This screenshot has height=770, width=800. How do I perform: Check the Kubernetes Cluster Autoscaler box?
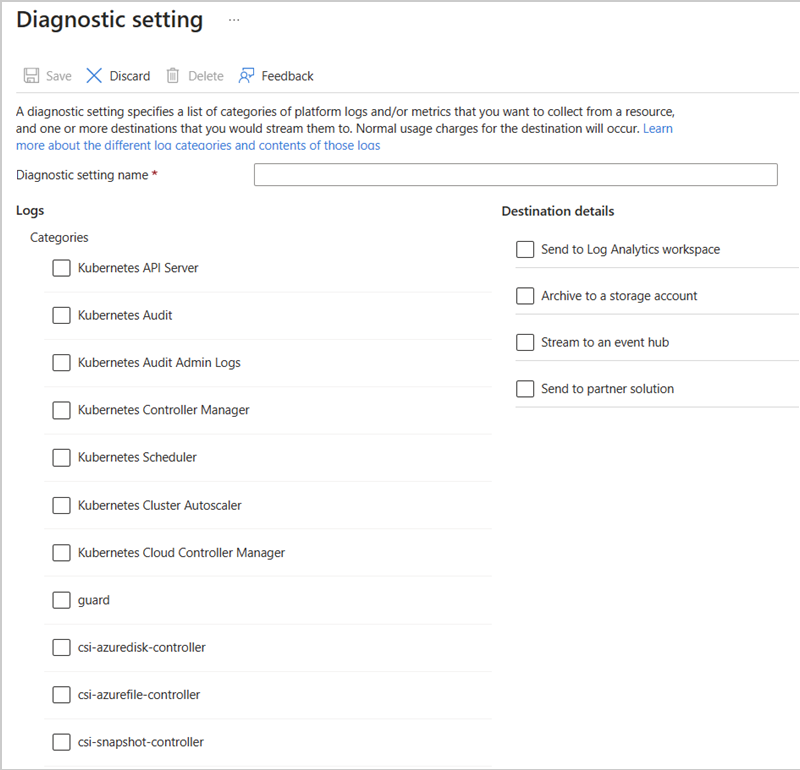coord(62,505)
